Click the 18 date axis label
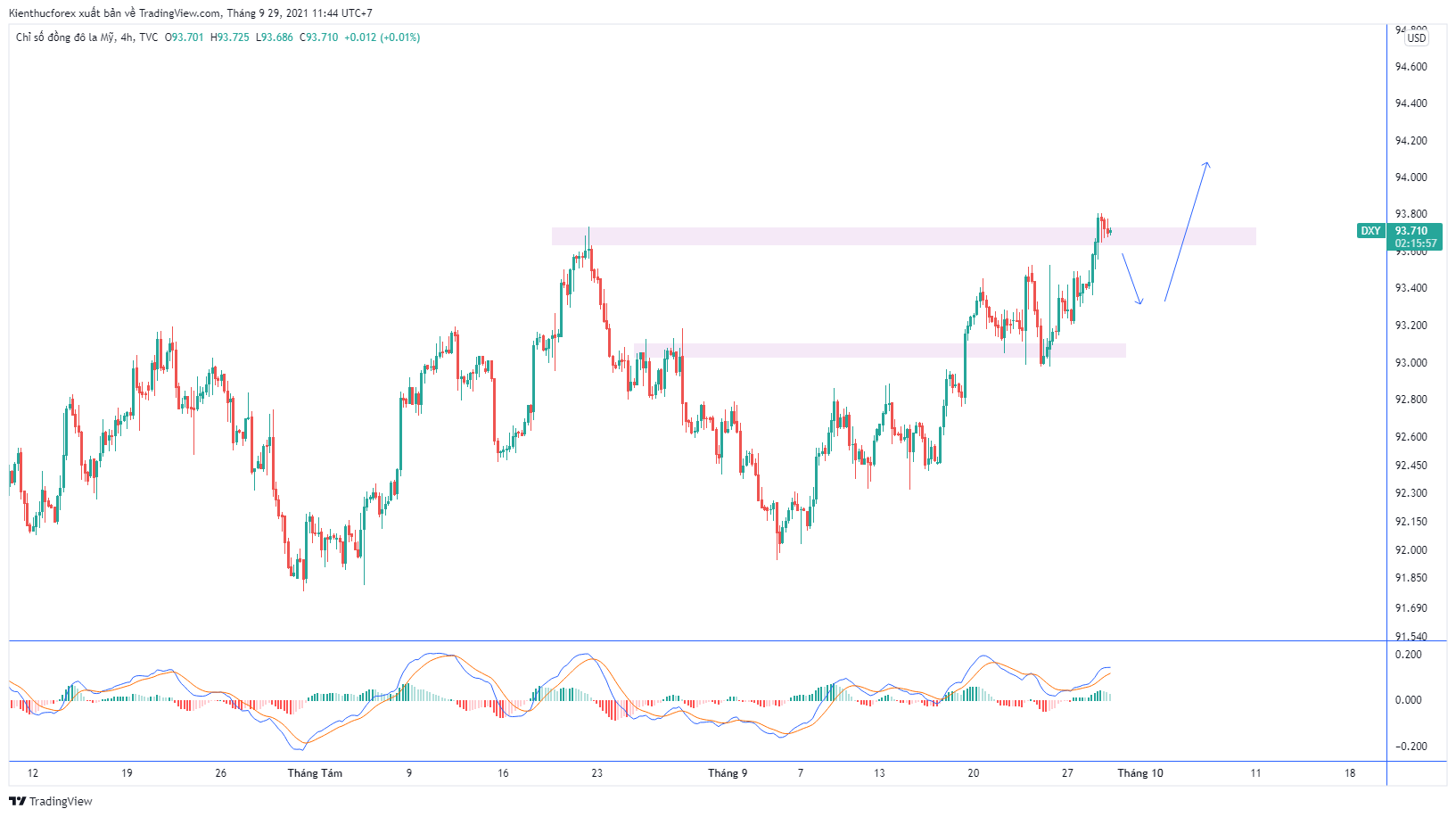1456x817 pixels. click(x=1350, y=773)
